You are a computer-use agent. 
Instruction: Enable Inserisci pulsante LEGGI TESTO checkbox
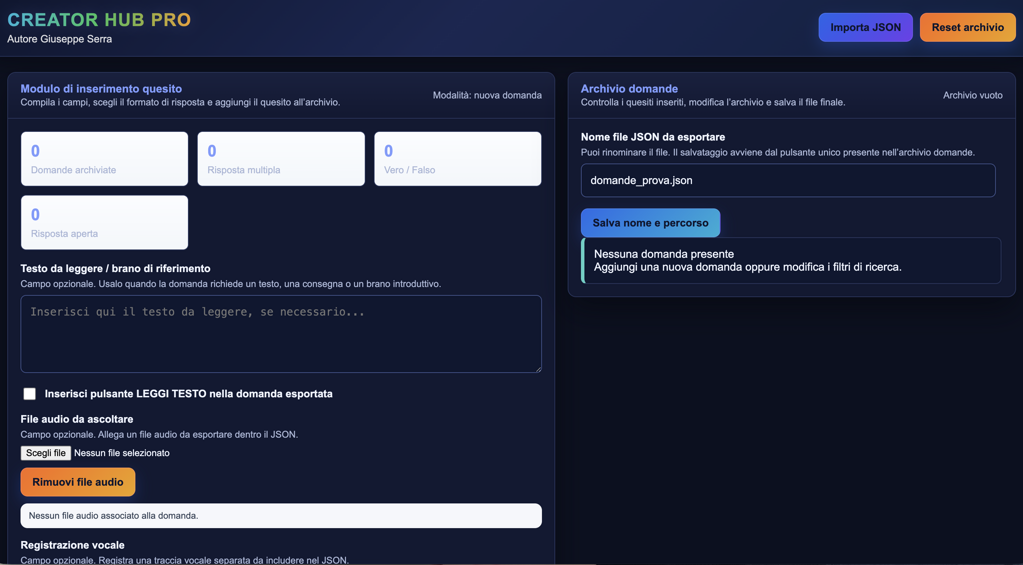29,393
